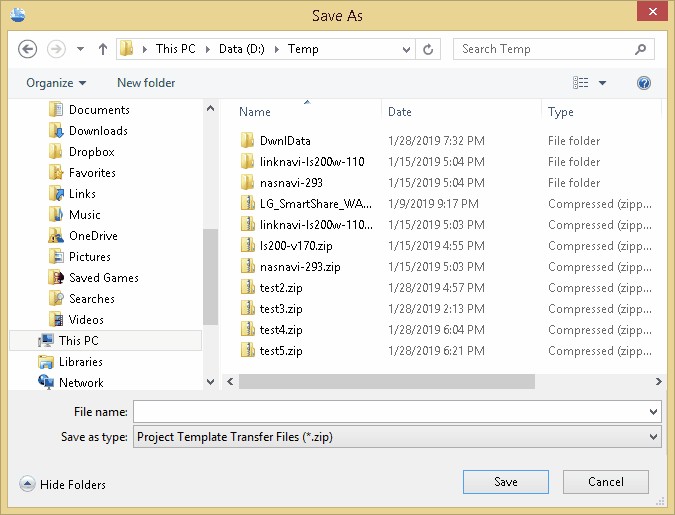Click the Up one level arrow
This screenshot has height=515, width=675.
click(x=103, y=49)
